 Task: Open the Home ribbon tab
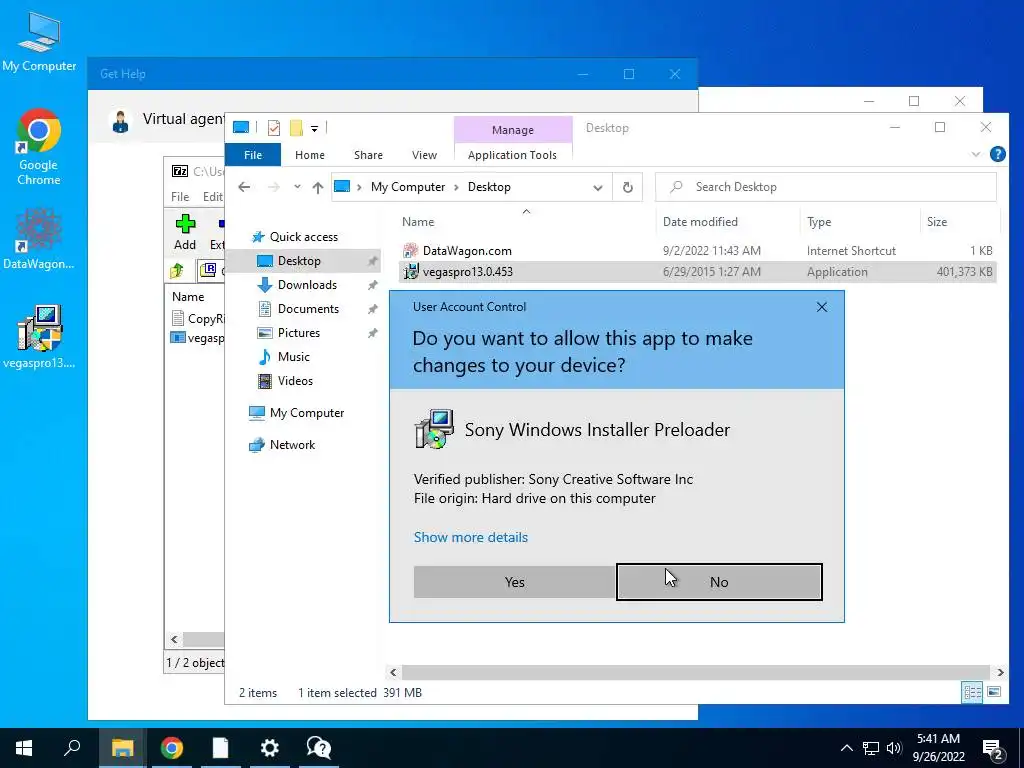pyautogui.click(x=310, y=155)
